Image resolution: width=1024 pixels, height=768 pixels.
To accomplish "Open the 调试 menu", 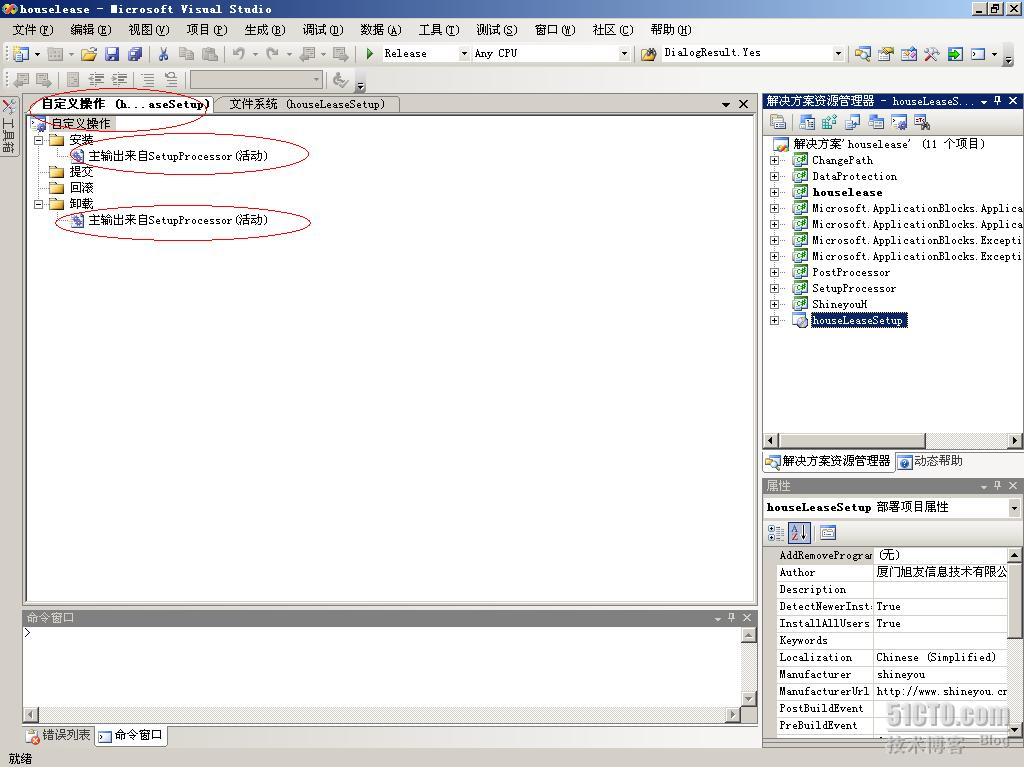I will click(x=323, y=30).
